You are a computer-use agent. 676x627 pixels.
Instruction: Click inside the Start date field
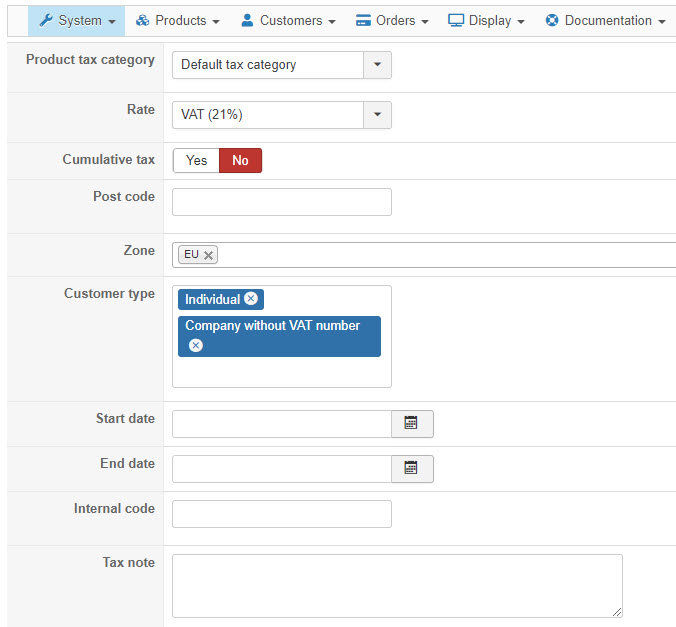[281, 424]
